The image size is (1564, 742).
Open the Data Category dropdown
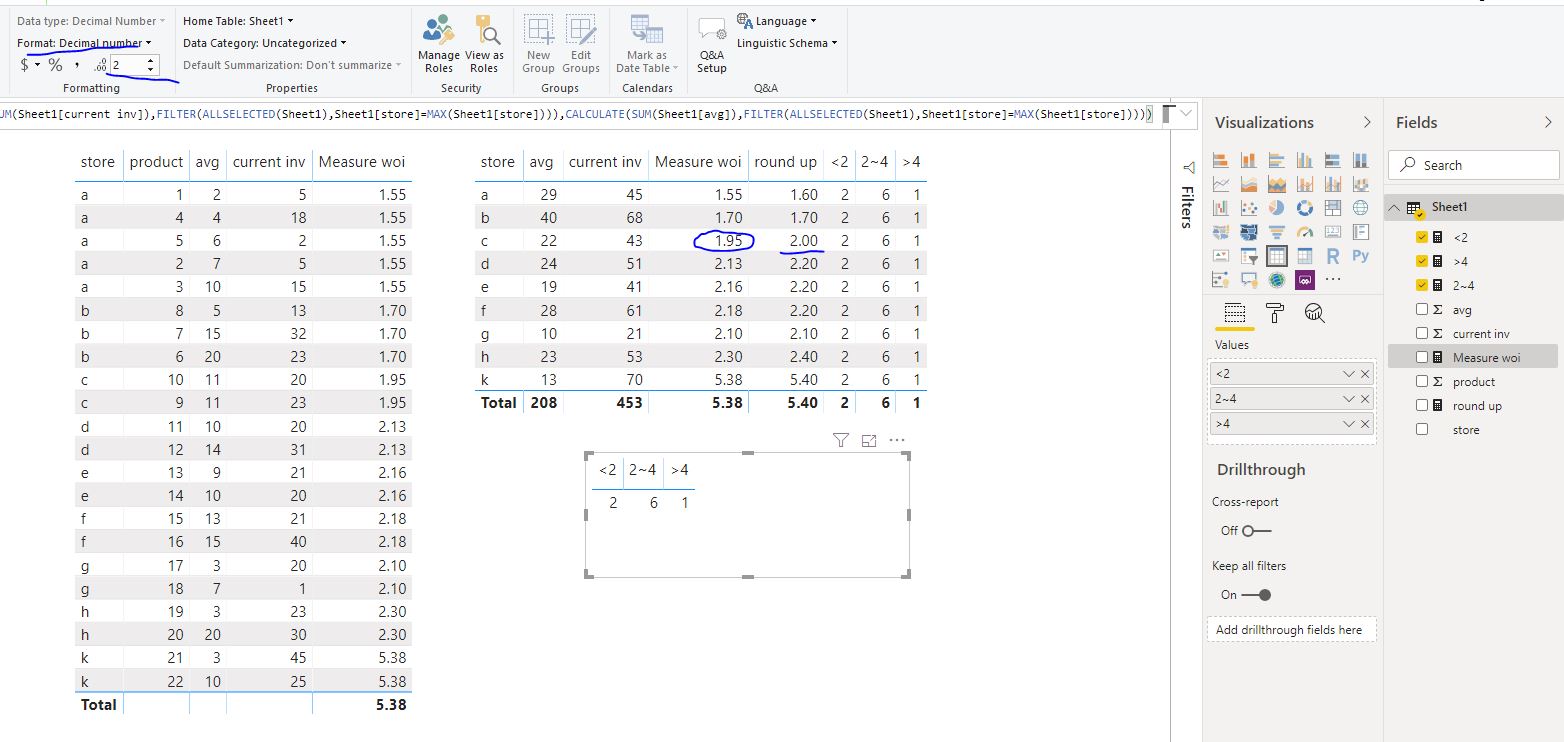265,43
